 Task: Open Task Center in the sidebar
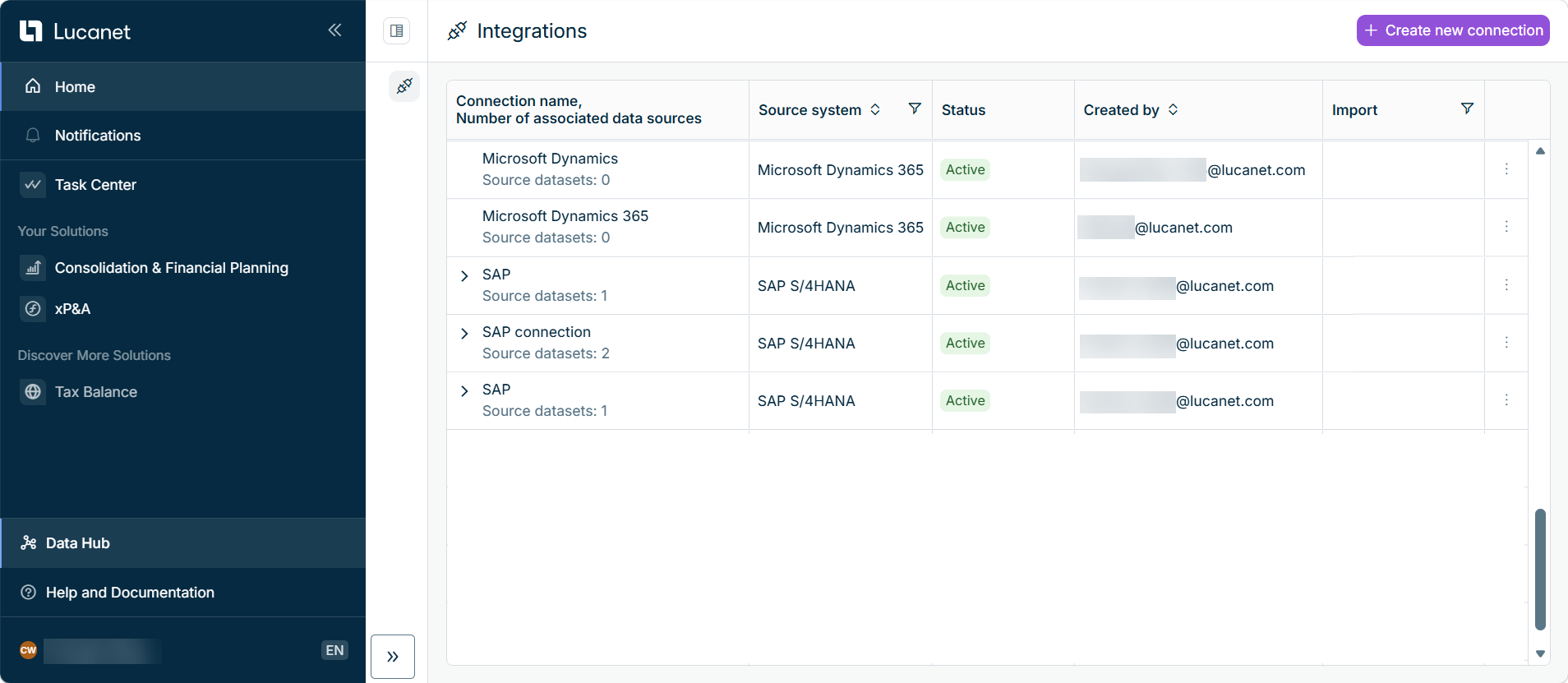[183, 185]
